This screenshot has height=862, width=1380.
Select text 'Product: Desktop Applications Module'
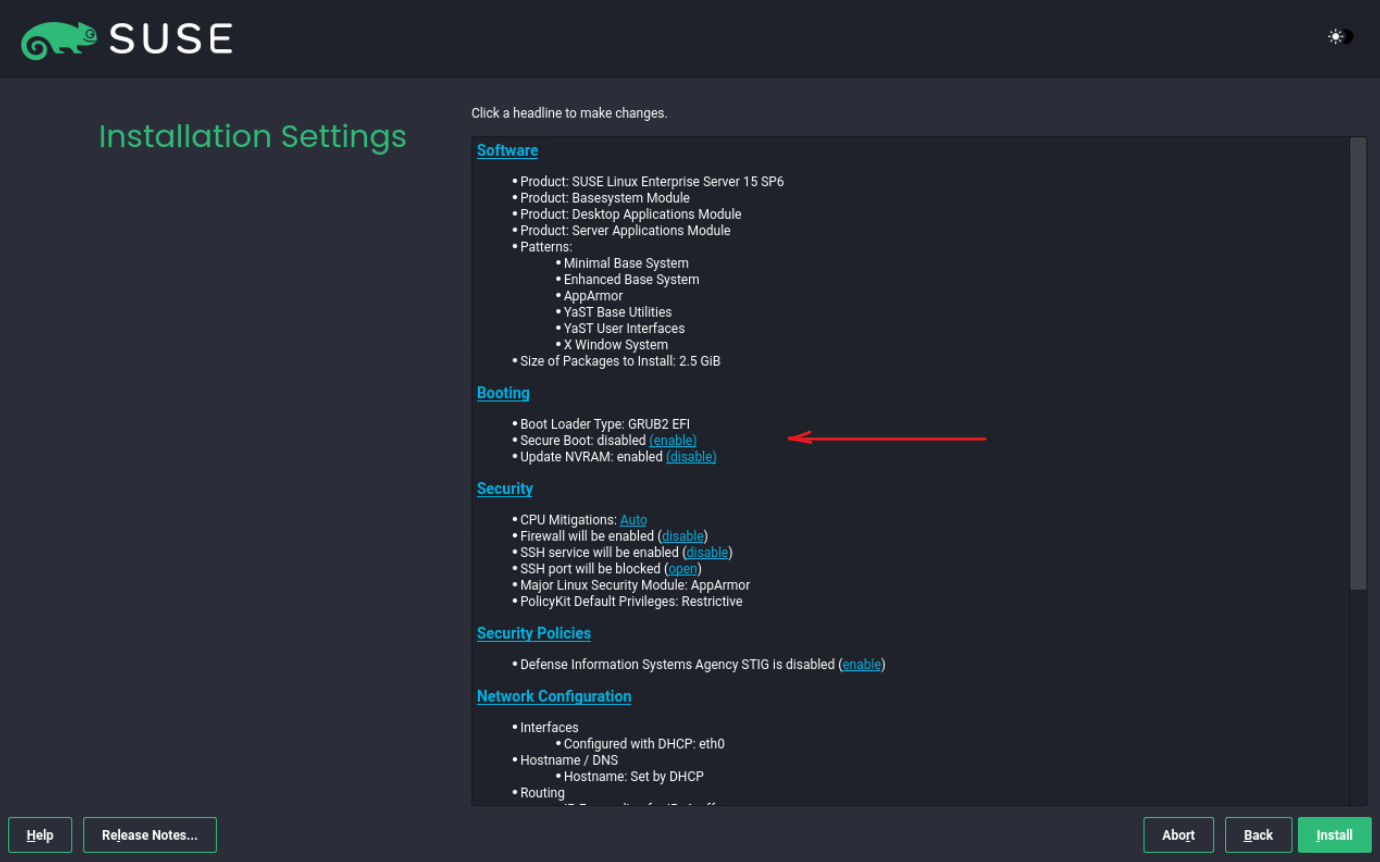631,214
